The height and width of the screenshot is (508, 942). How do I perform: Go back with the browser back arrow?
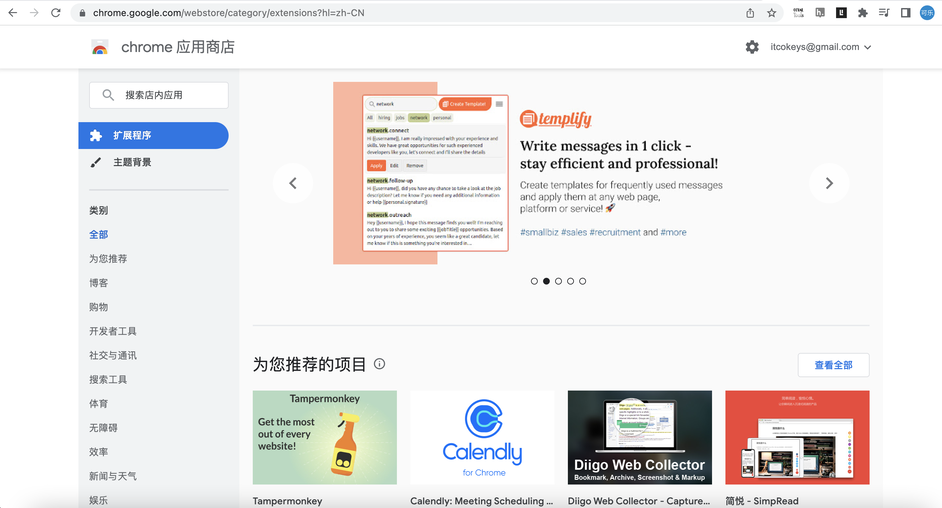tap(13, 13)
